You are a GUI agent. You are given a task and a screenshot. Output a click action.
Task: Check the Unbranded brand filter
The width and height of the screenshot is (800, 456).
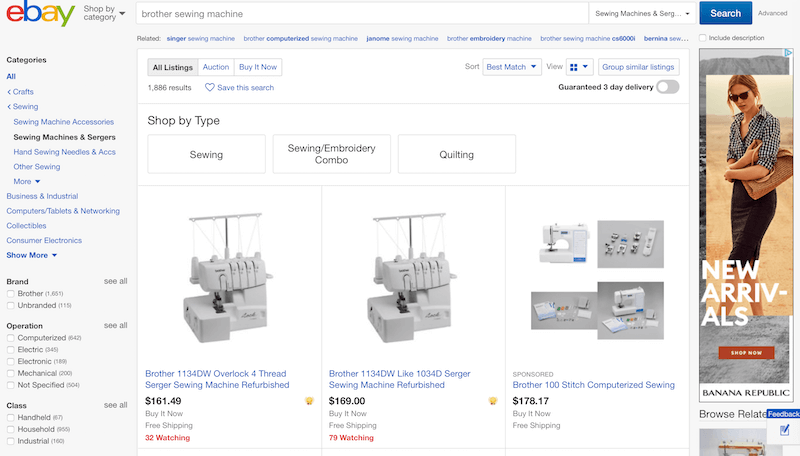coord(11,306)
